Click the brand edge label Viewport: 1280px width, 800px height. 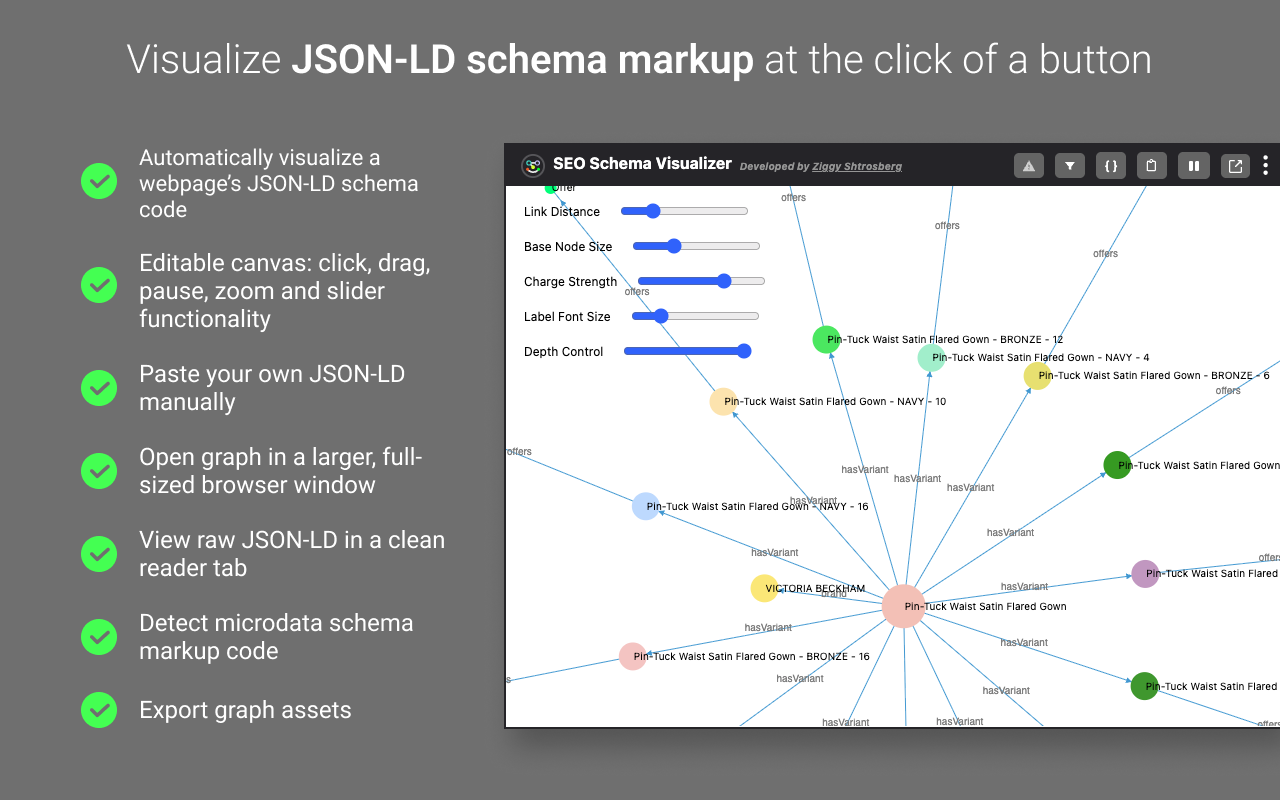834,594
